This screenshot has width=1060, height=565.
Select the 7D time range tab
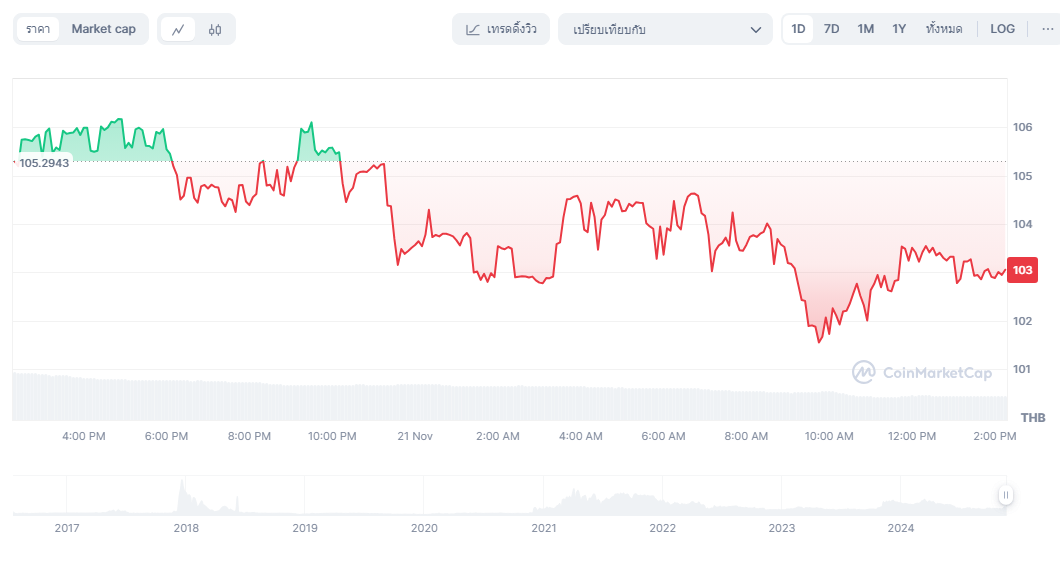click(x=831, y=29)
